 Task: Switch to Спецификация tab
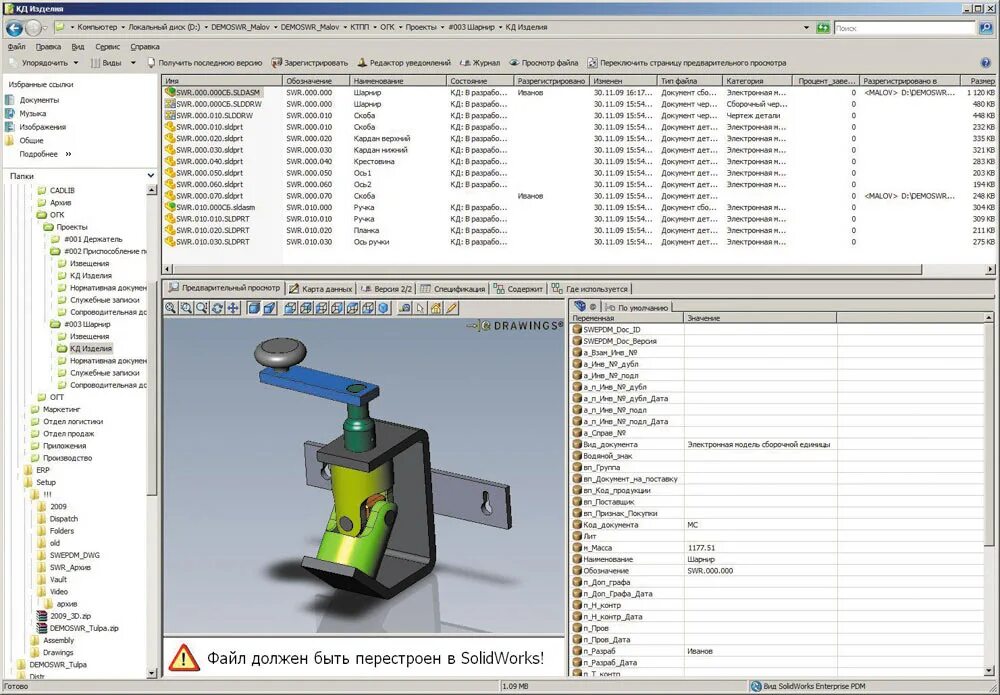tap(453, 289)
